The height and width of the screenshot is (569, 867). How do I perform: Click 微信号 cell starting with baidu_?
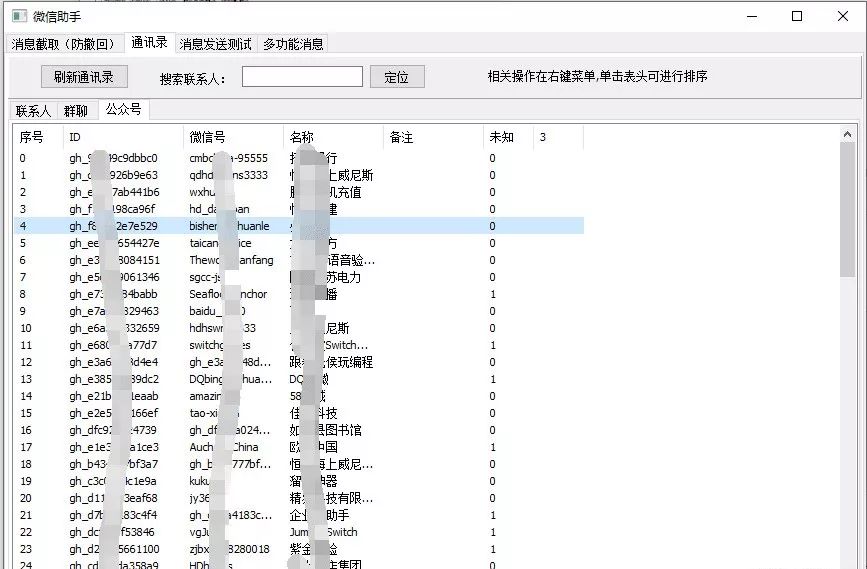coord(217,311)
